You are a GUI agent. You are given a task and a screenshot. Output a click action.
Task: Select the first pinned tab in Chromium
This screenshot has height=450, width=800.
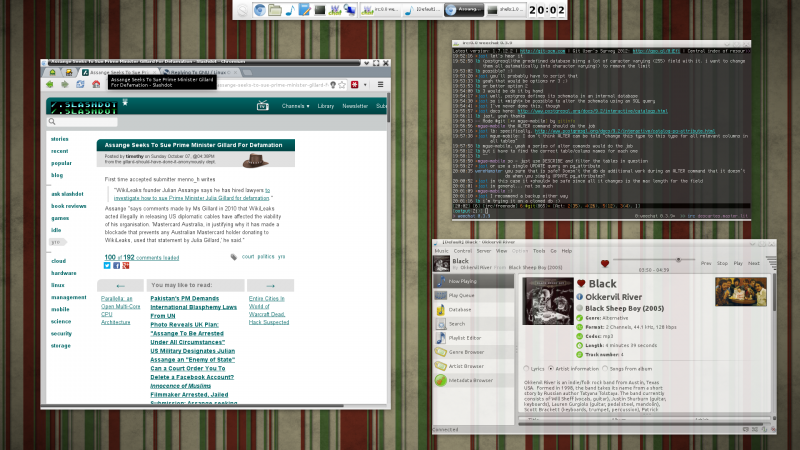point(53,72)
